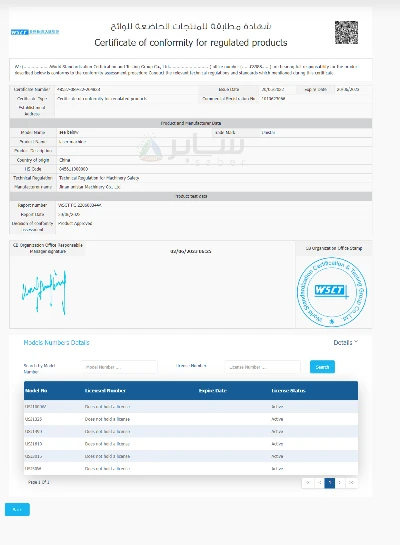400x545 pixels.
Task: Go to the first page of results
Action: pyautogui.click(x=308, y=482)
